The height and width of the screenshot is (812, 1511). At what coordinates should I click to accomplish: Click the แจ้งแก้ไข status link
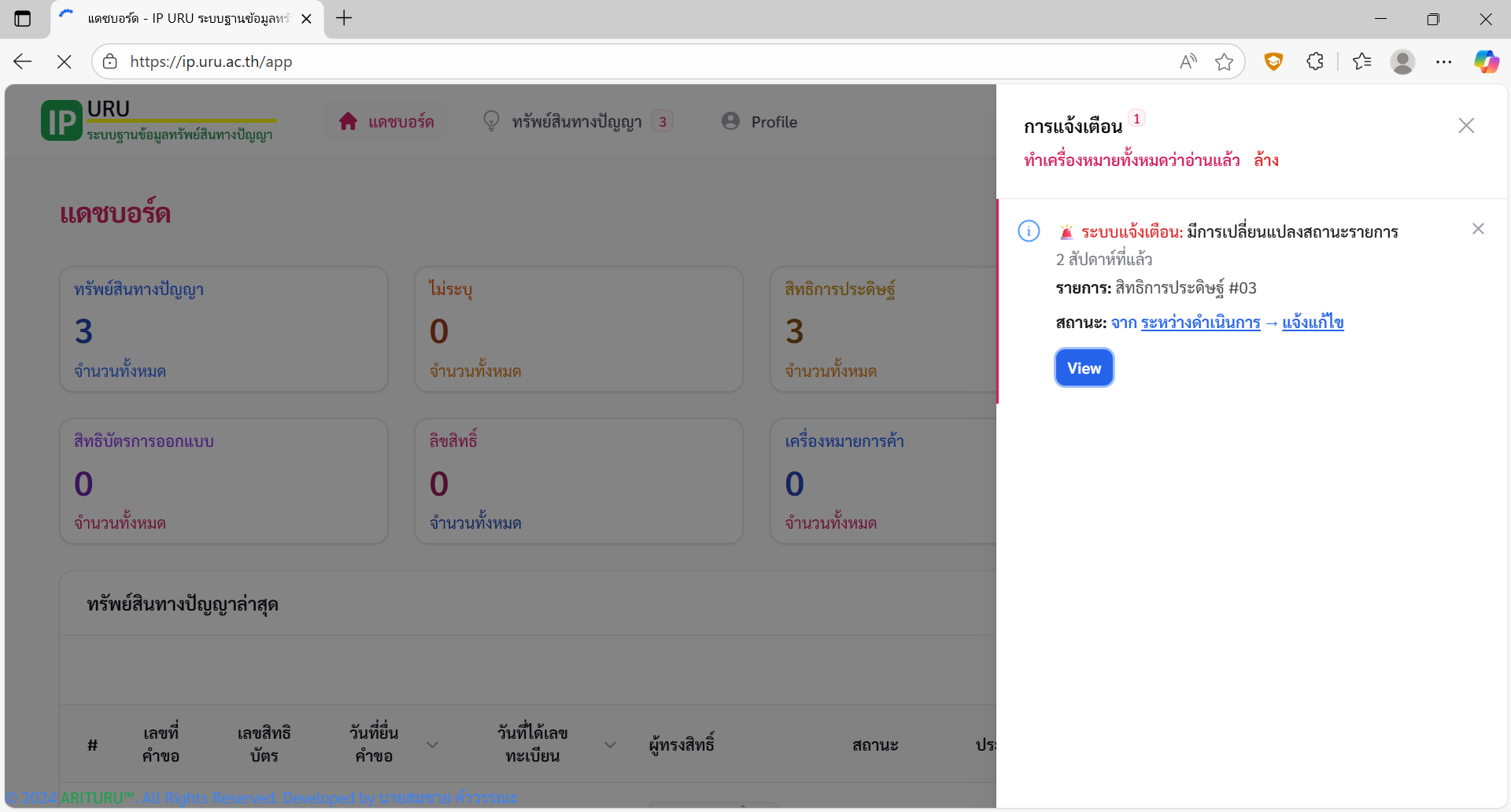(x=1312, y=323)
